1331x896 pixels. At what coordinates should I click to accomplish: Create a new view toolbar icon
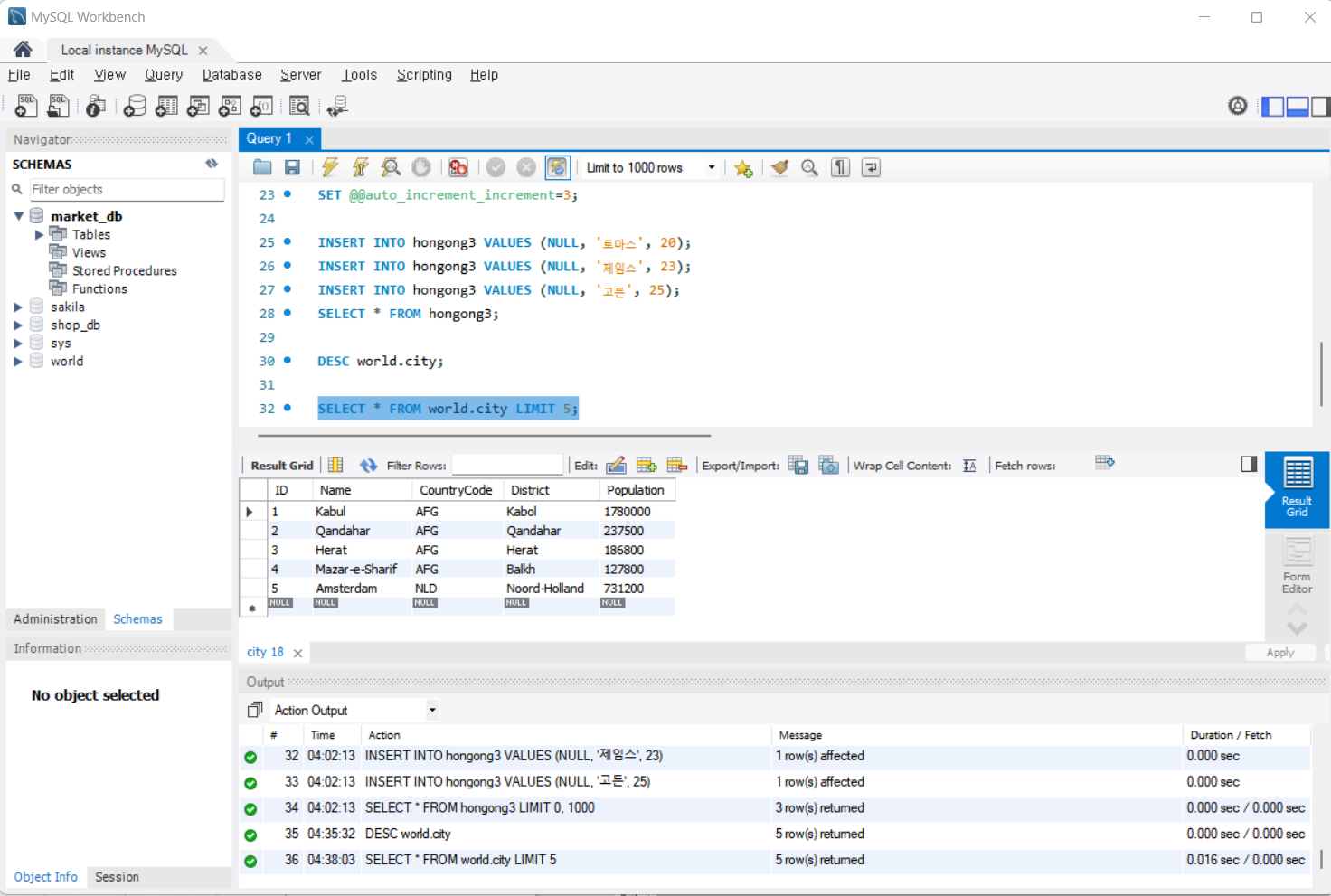point(198,106)
